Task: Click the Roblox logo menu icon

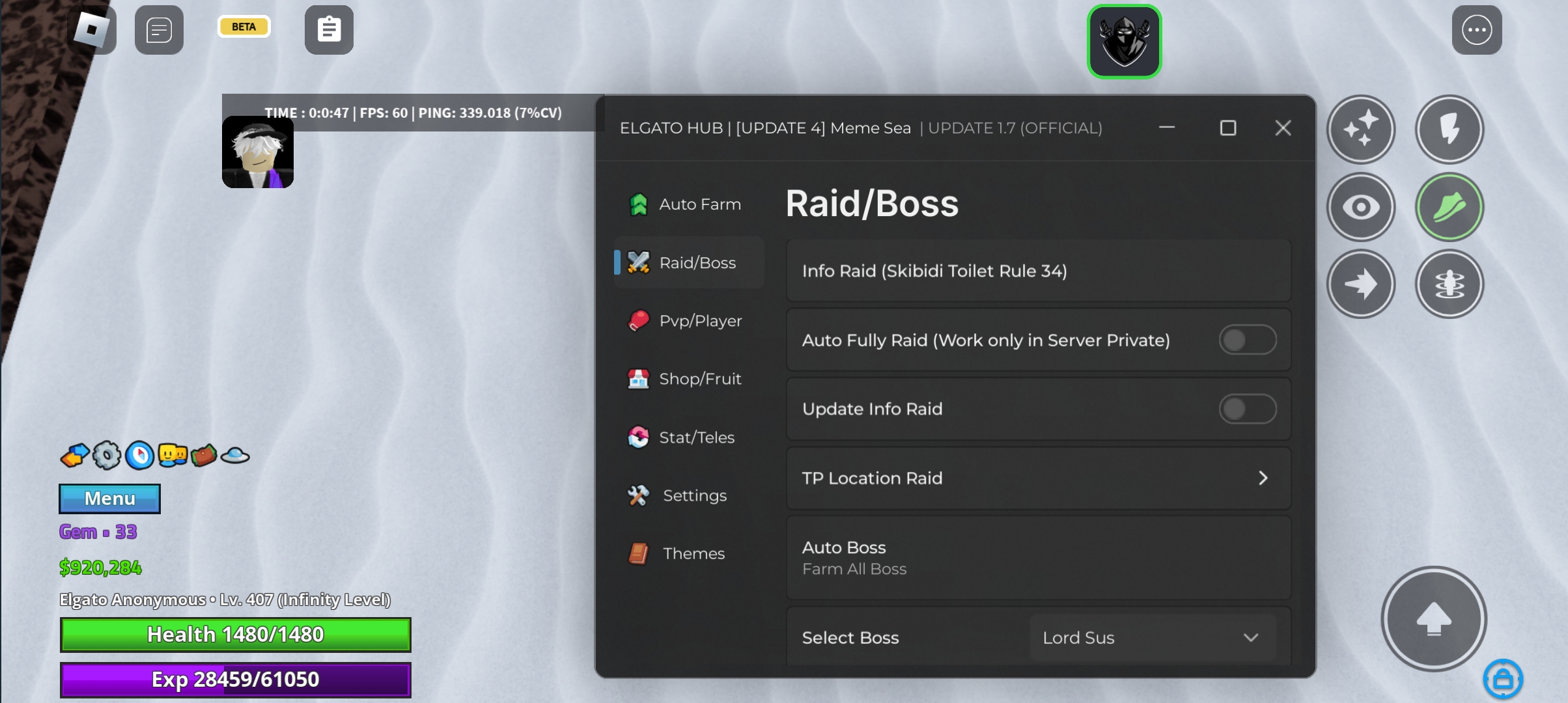Action: [x=92, y=29]
